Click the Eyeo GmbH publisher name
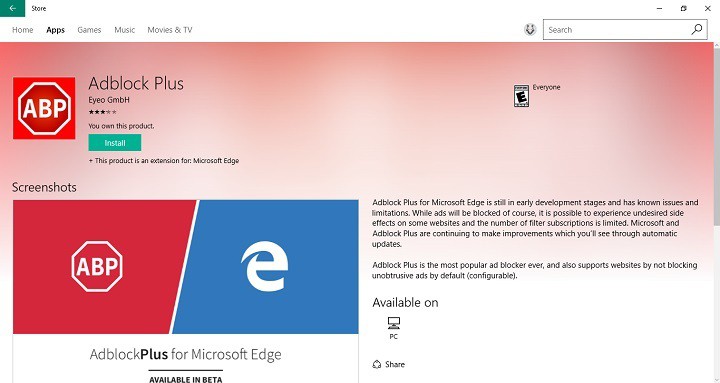 pyautogui.click(x=109, y=100)
